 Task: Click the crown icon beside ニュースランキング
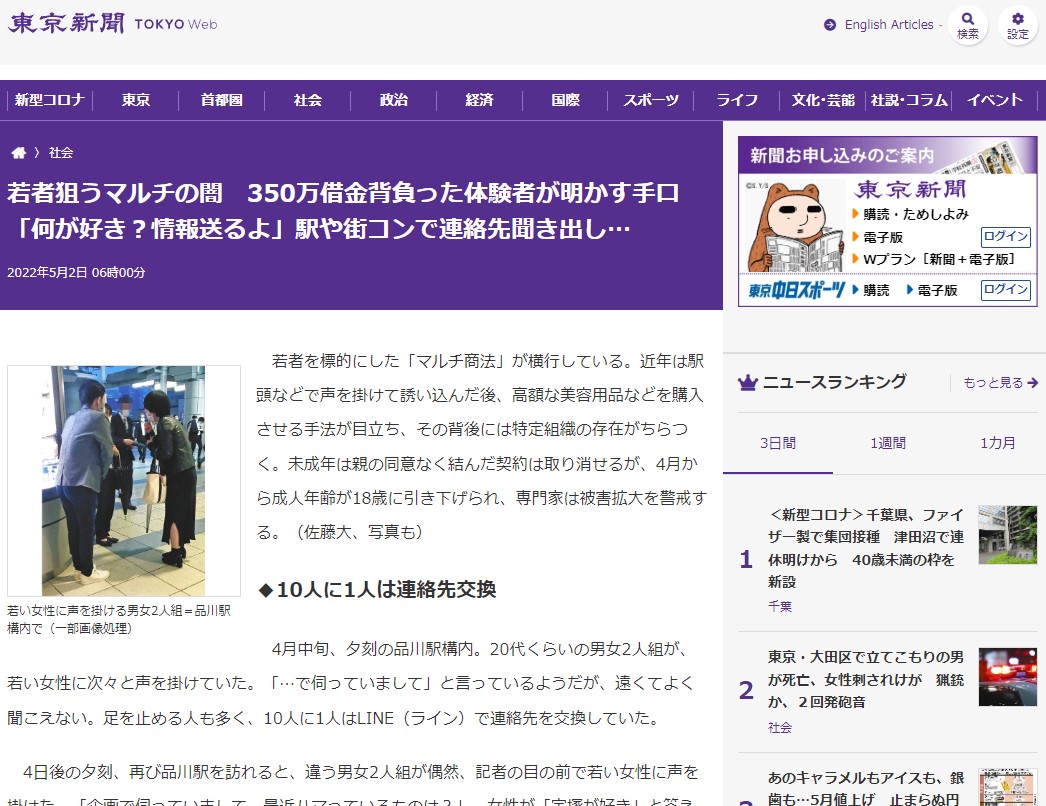pyautogui.click(x=748, y=382)
